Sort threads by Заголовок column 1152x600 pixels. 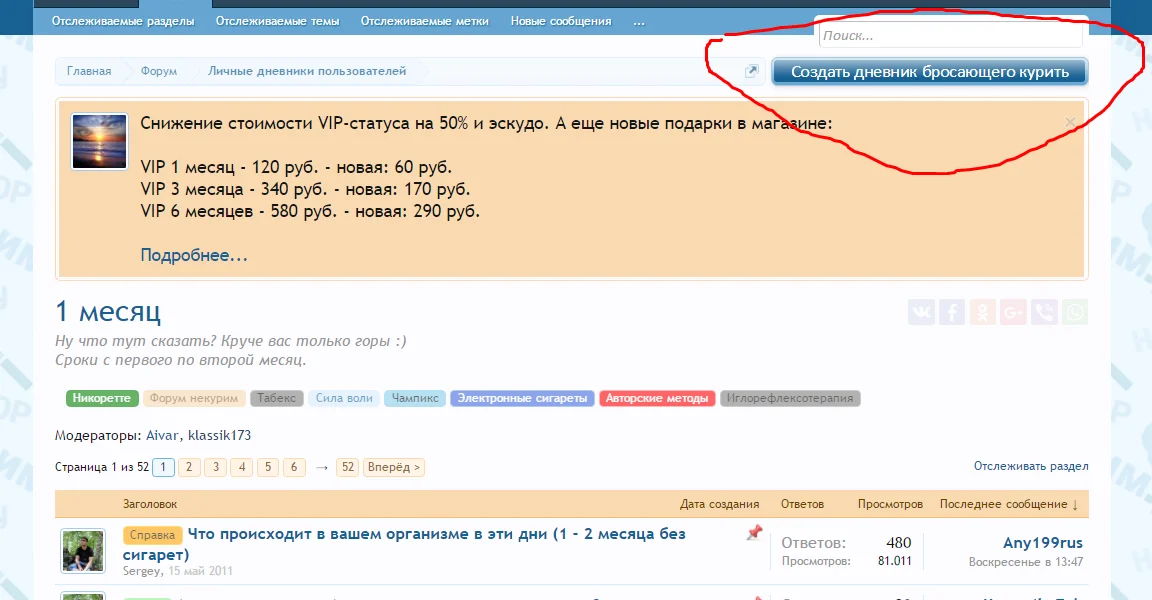150,505
